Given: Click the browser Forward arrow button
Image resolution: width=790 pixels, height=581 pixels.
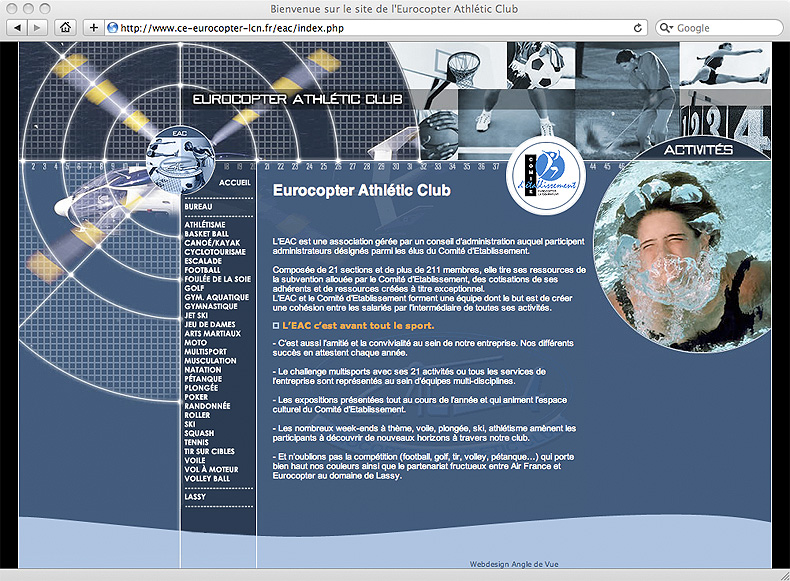Looking at the screenshot, I should coord(37,28).
